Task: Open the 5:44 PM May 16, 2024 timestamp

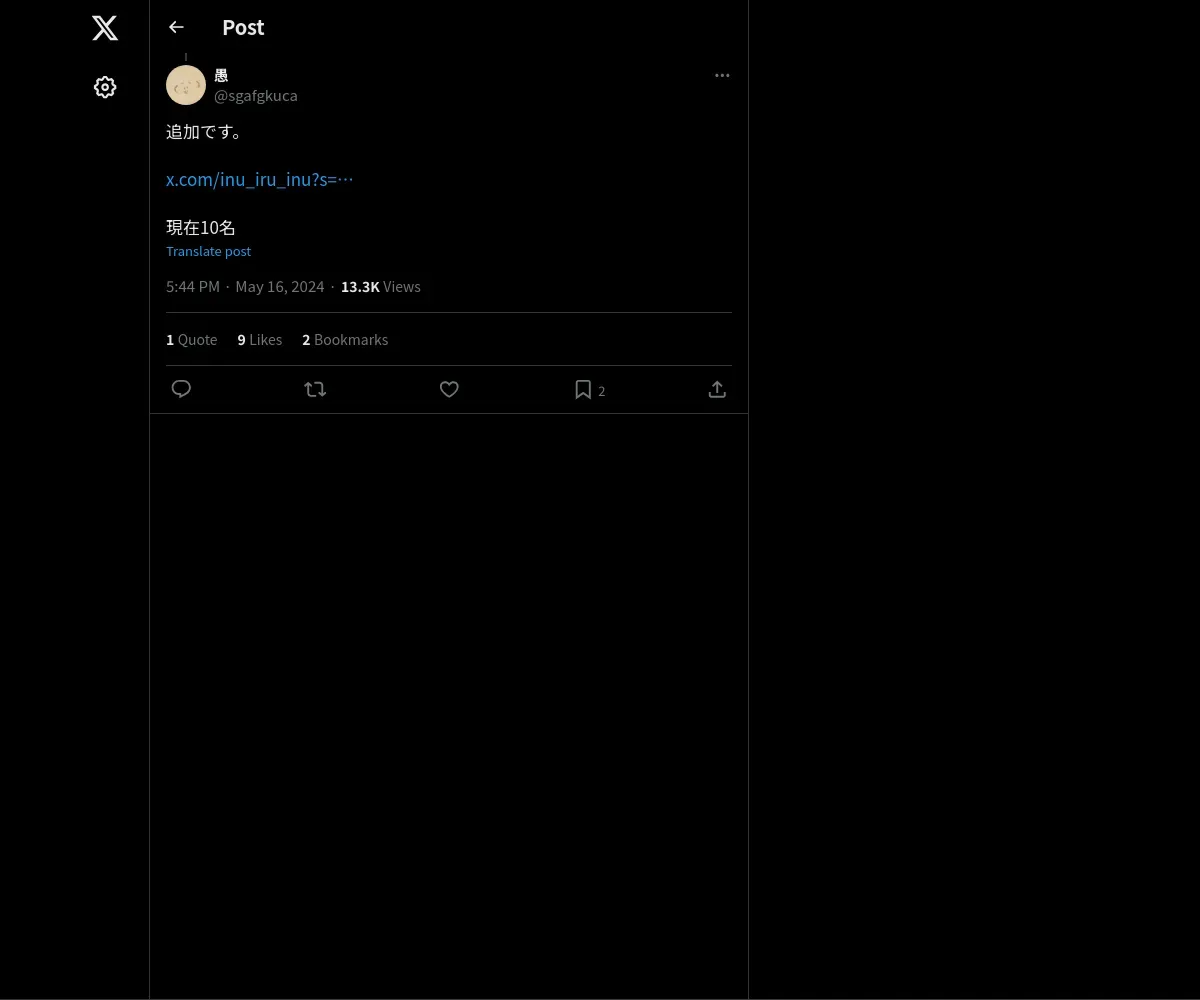Action: [245, 286]
